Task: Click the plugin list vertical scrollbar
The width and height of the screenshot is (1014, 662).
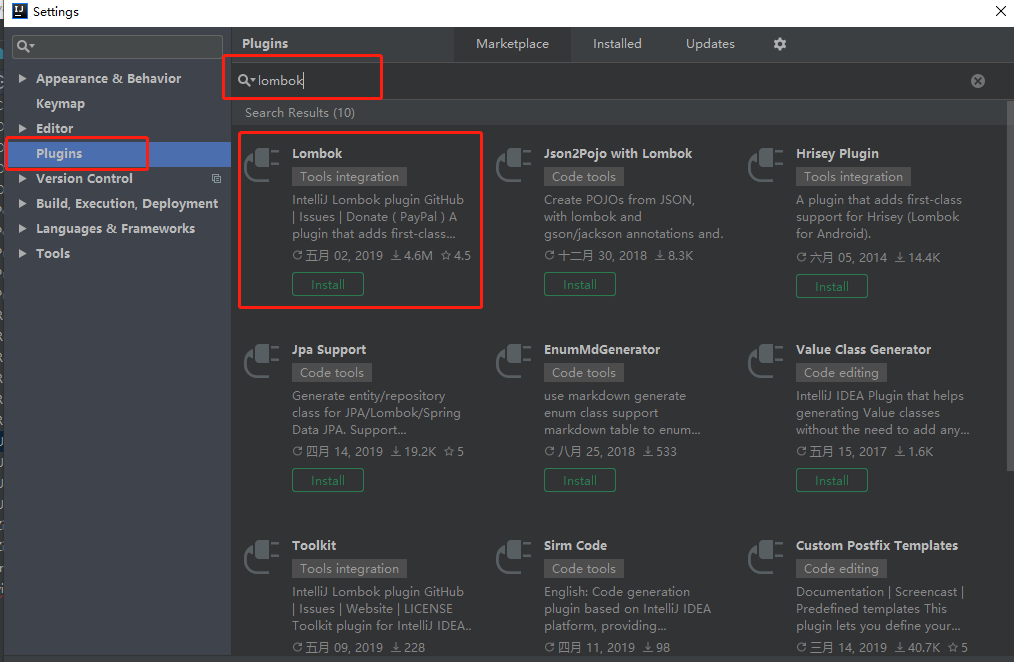Action: (1010, 286)
